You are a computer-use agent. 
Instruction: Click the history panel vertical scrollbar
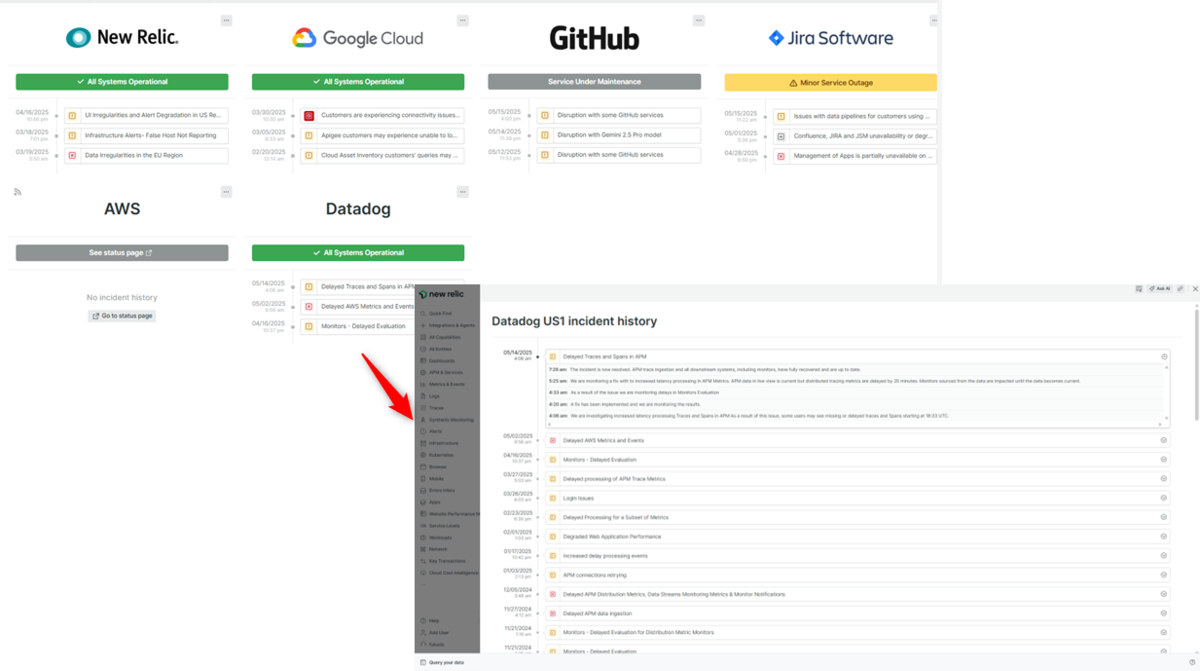coord(1196,365)
